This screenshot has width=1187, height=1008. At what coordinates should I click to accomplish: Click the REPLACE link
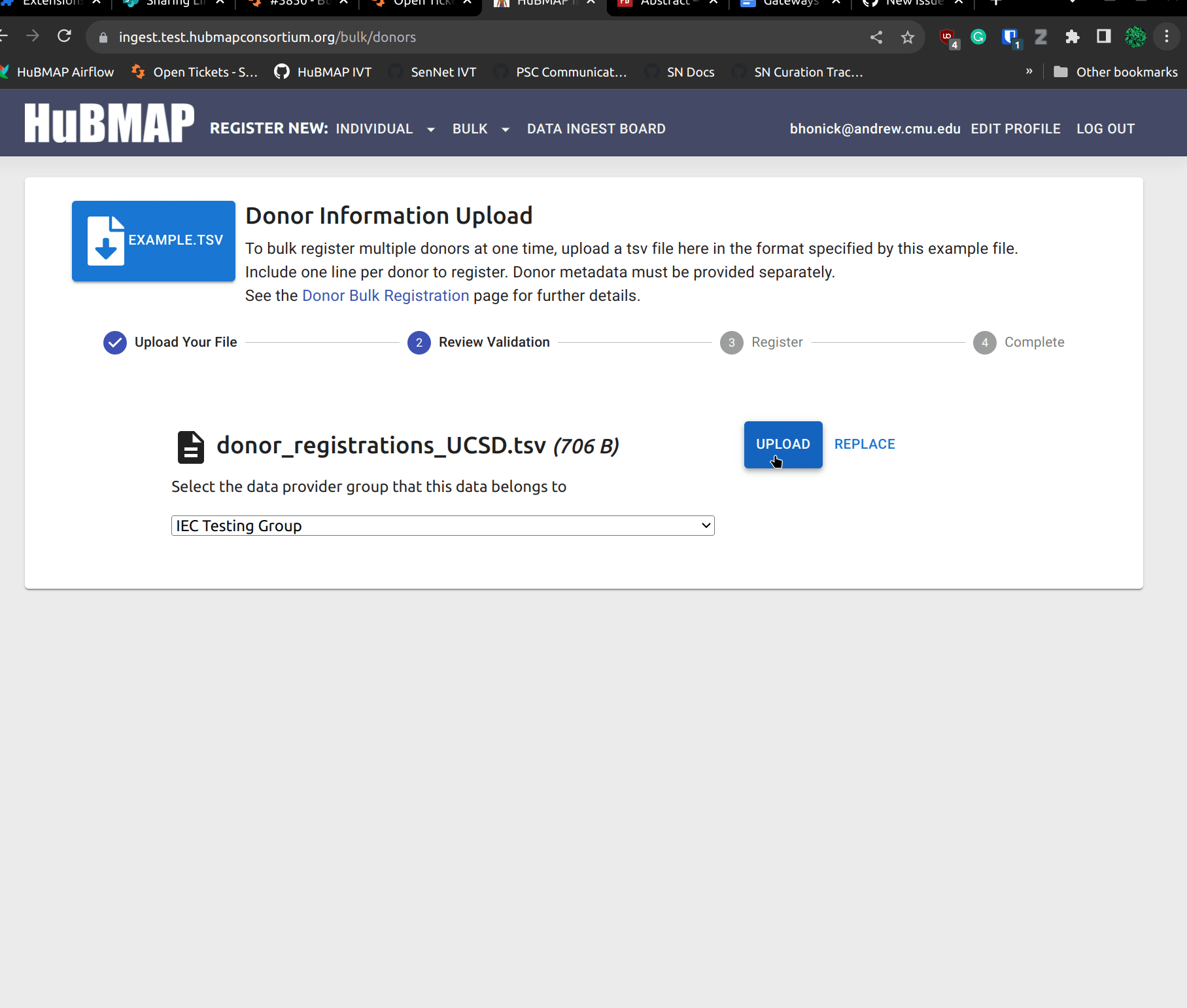[865, 444]
